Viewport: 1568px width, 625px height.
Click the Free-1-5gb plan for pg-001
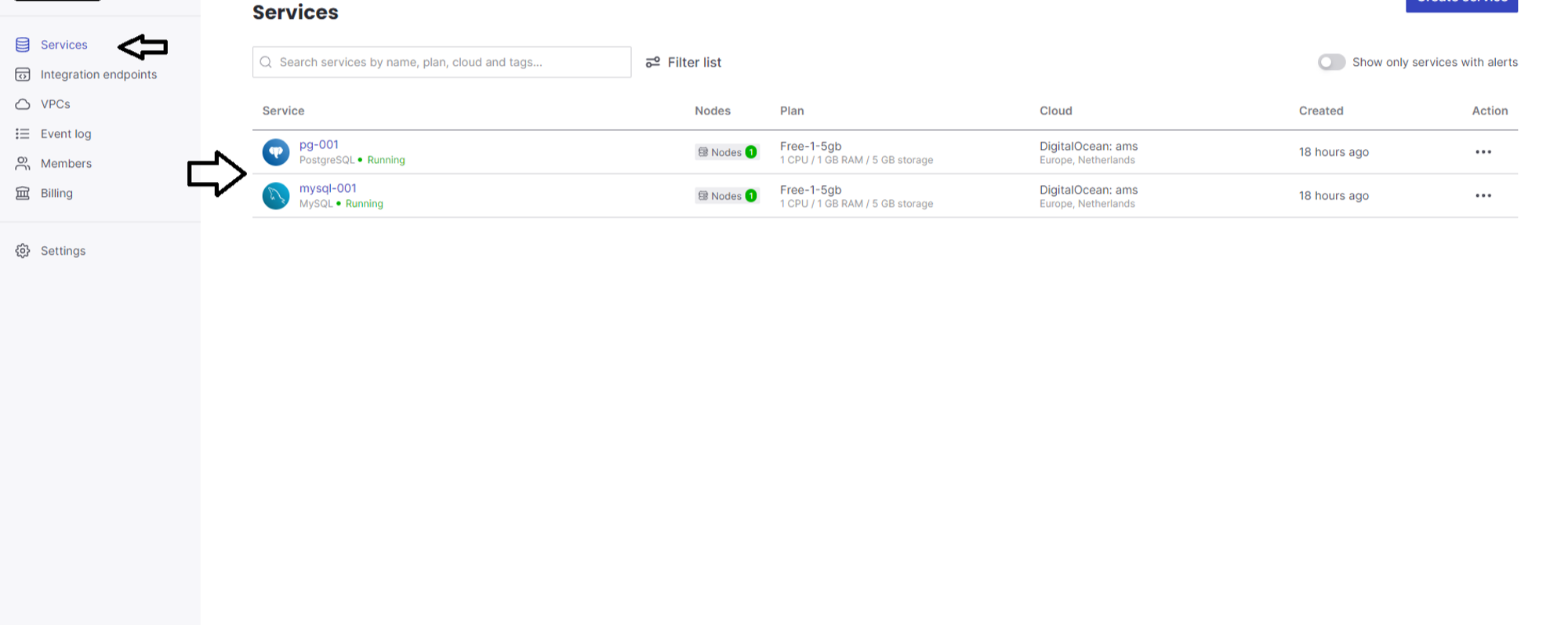tap(811, 146)
